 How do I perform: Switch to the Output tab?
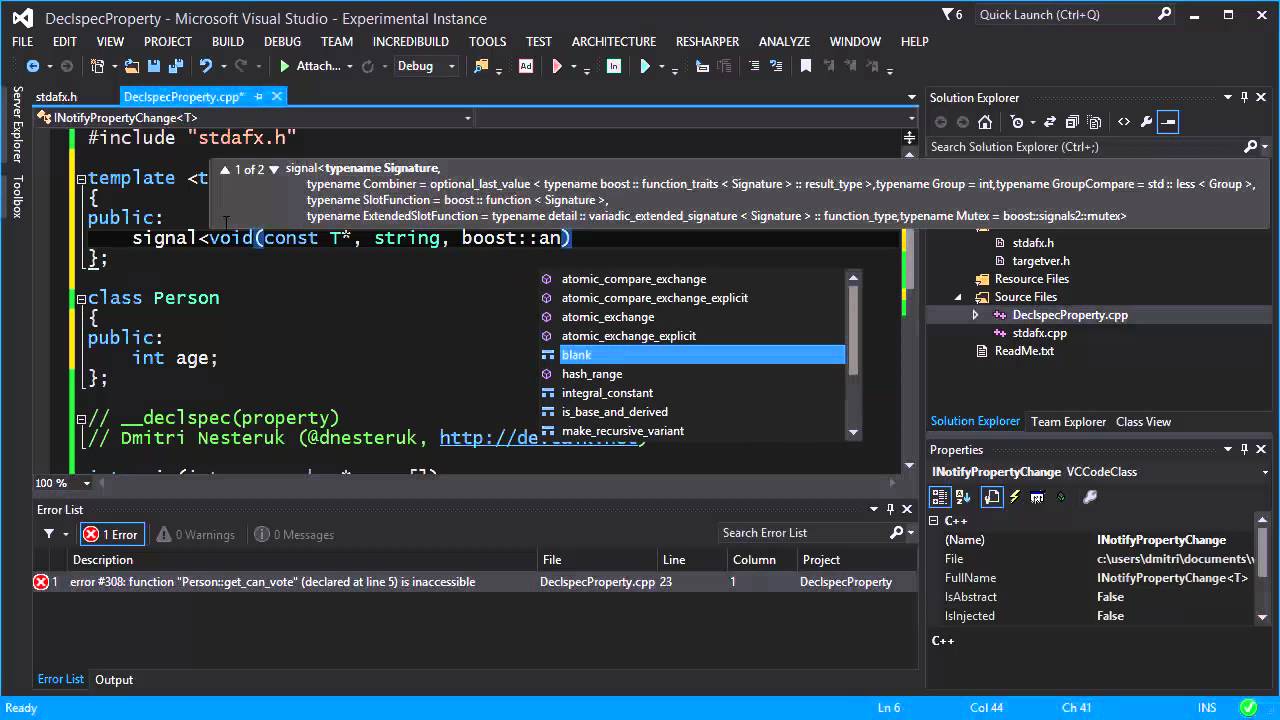(114, 680)
